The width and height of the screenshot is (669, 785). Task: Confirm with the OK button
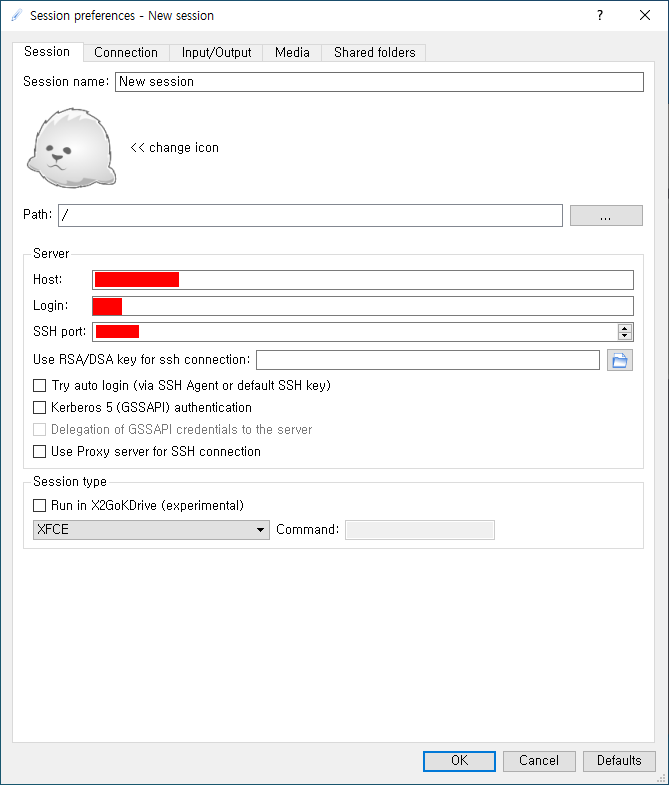coord(459,761)
